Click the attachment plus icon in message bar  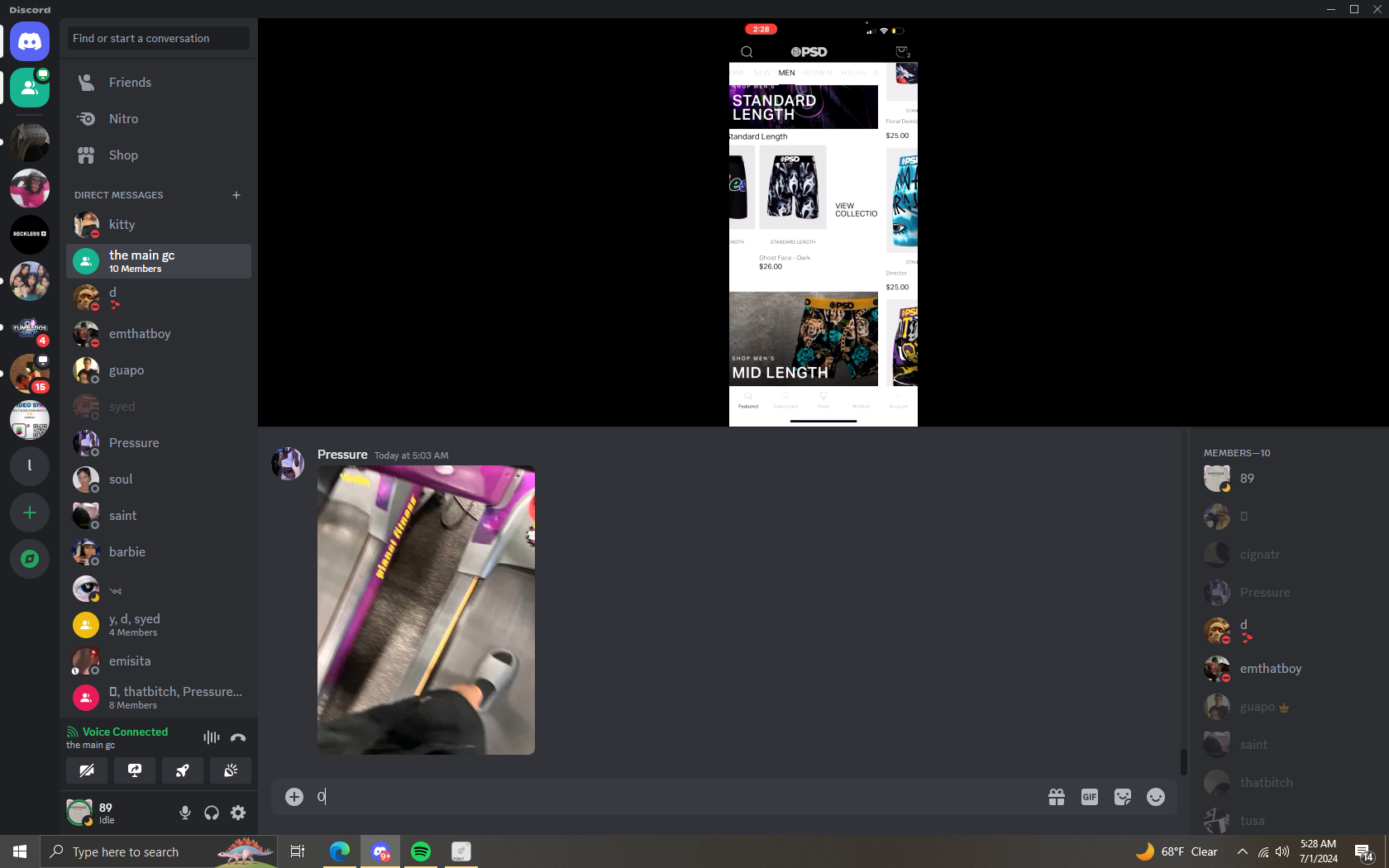click(294, 797)
